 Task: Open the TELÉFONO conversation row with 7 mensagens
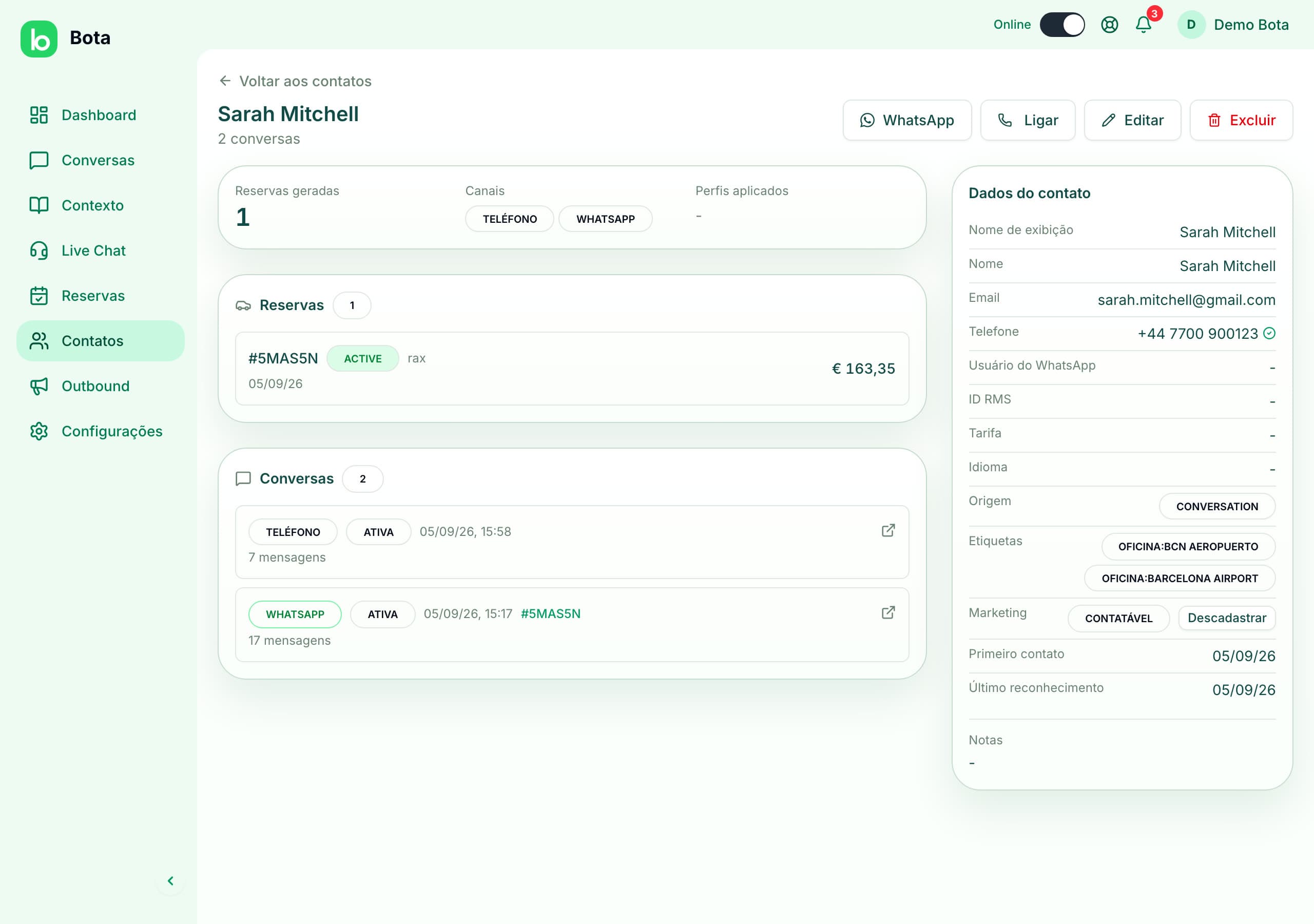click(x=572, y=542)
